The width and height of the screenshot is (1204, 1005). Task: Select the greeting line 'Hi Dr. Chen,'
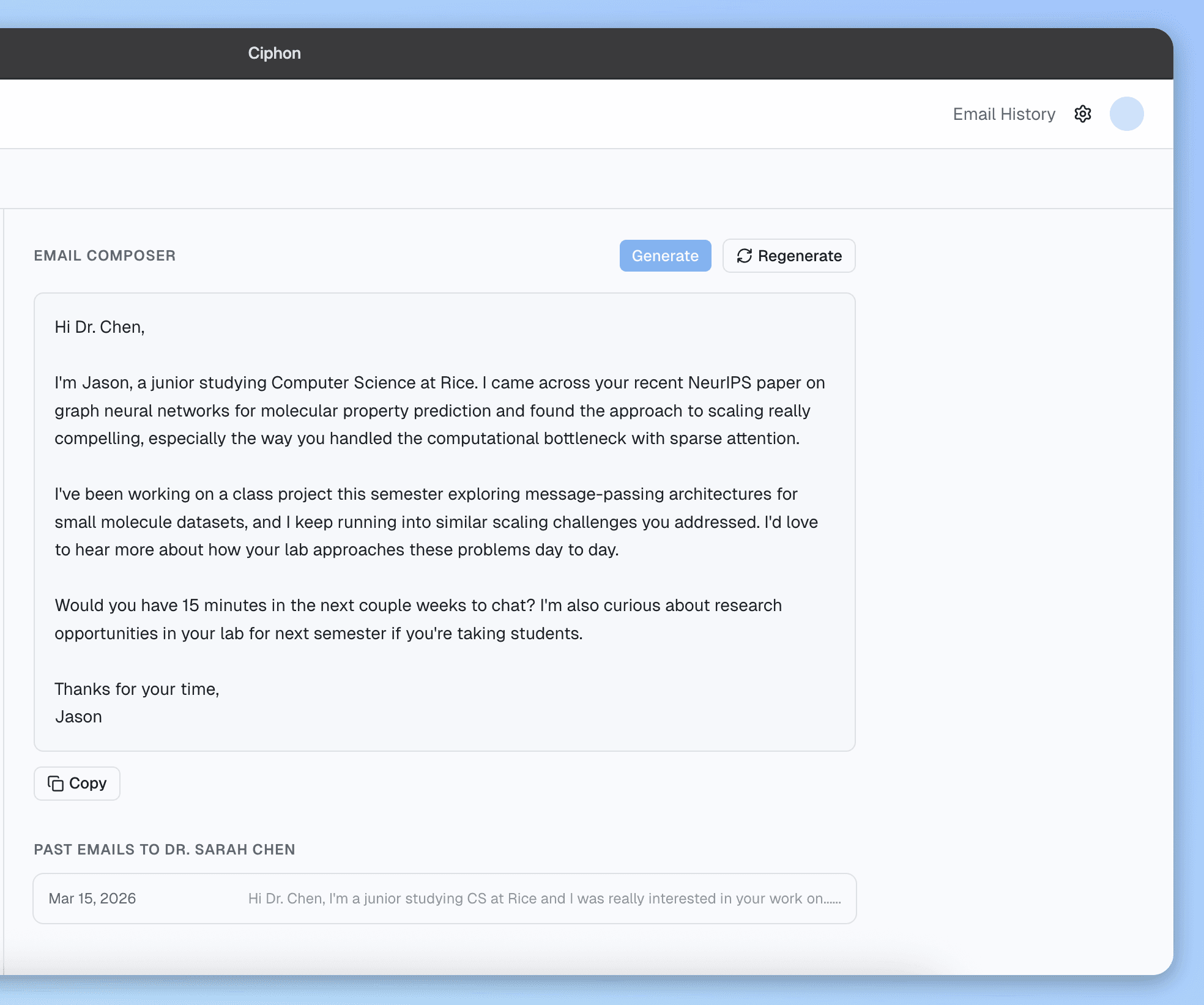click(100, 327)
